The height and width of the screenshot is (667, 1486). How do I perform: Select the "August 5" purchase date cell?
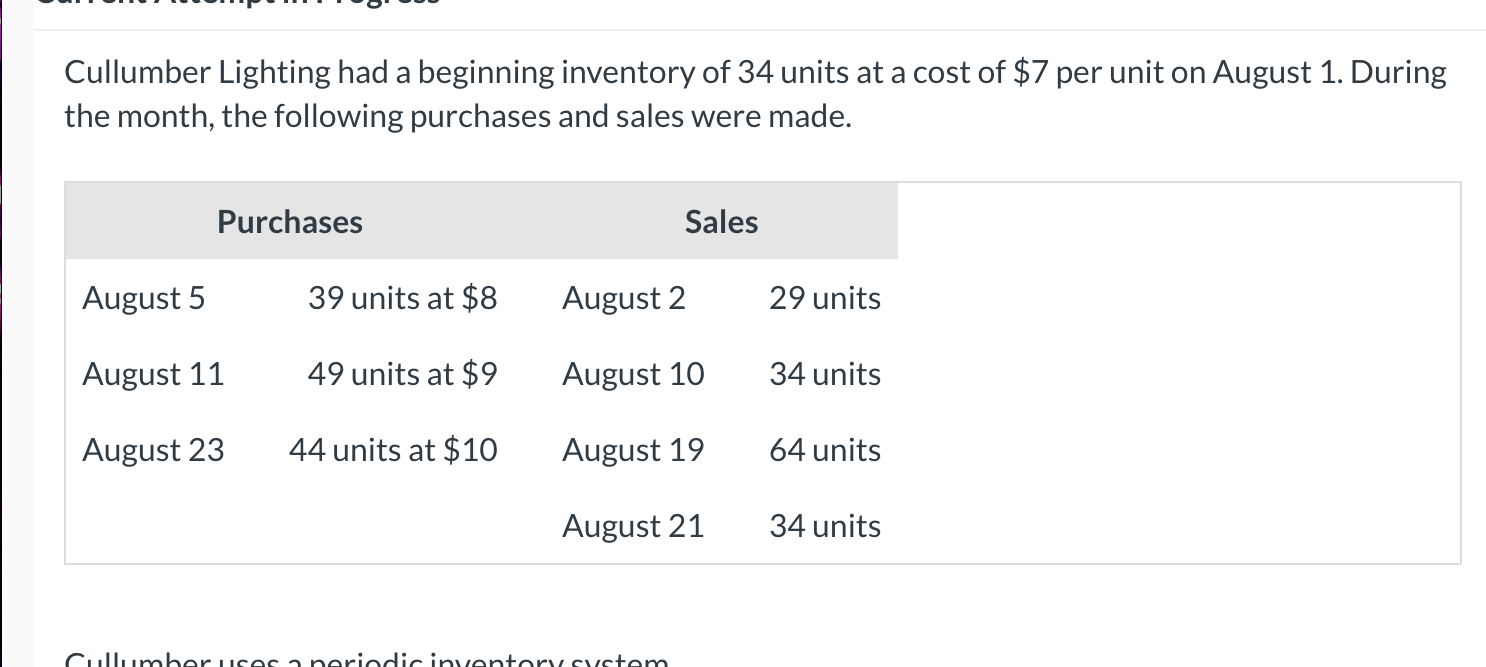click(144, 298)
